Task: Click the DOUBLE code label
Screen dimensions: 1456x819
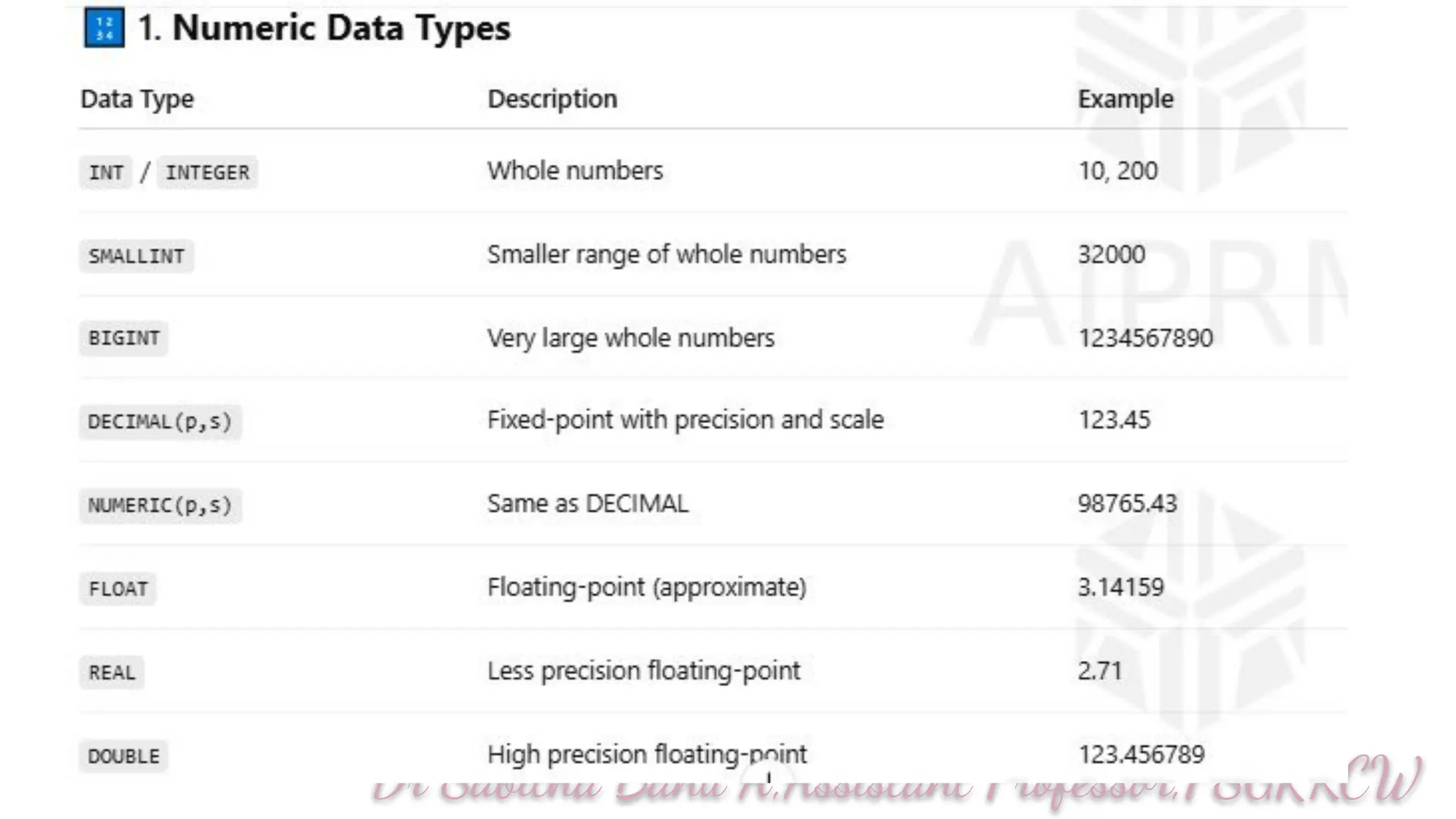Action: (x=124, y=756)
